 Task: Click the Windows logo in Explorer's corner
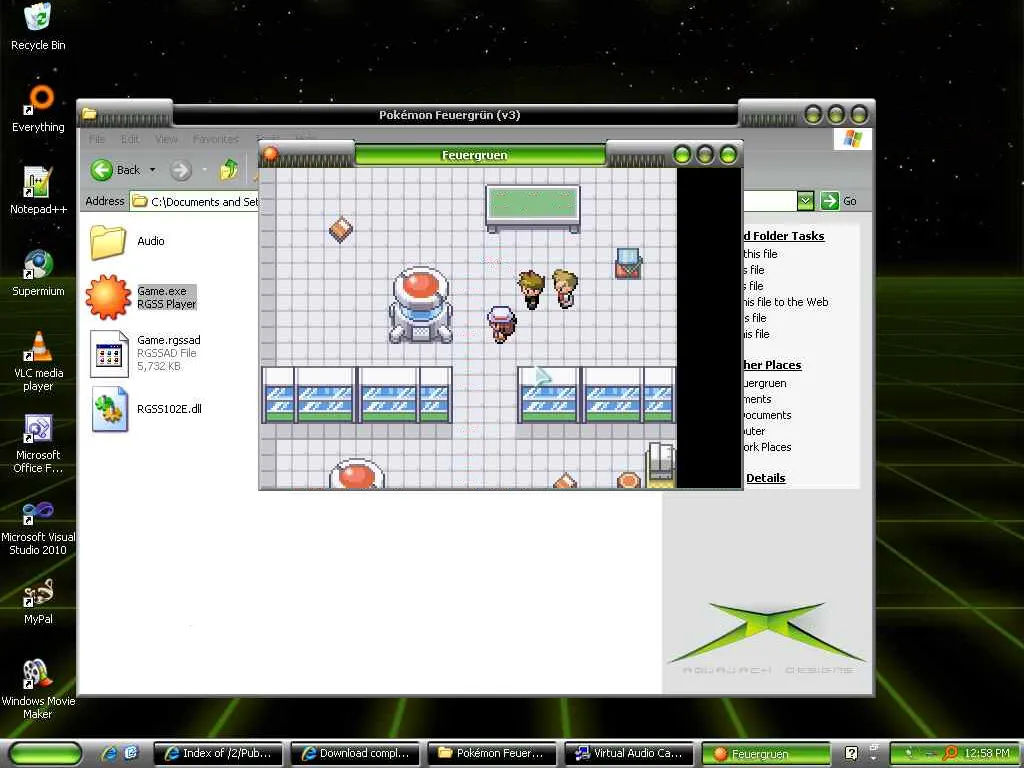tap(852, 138)
